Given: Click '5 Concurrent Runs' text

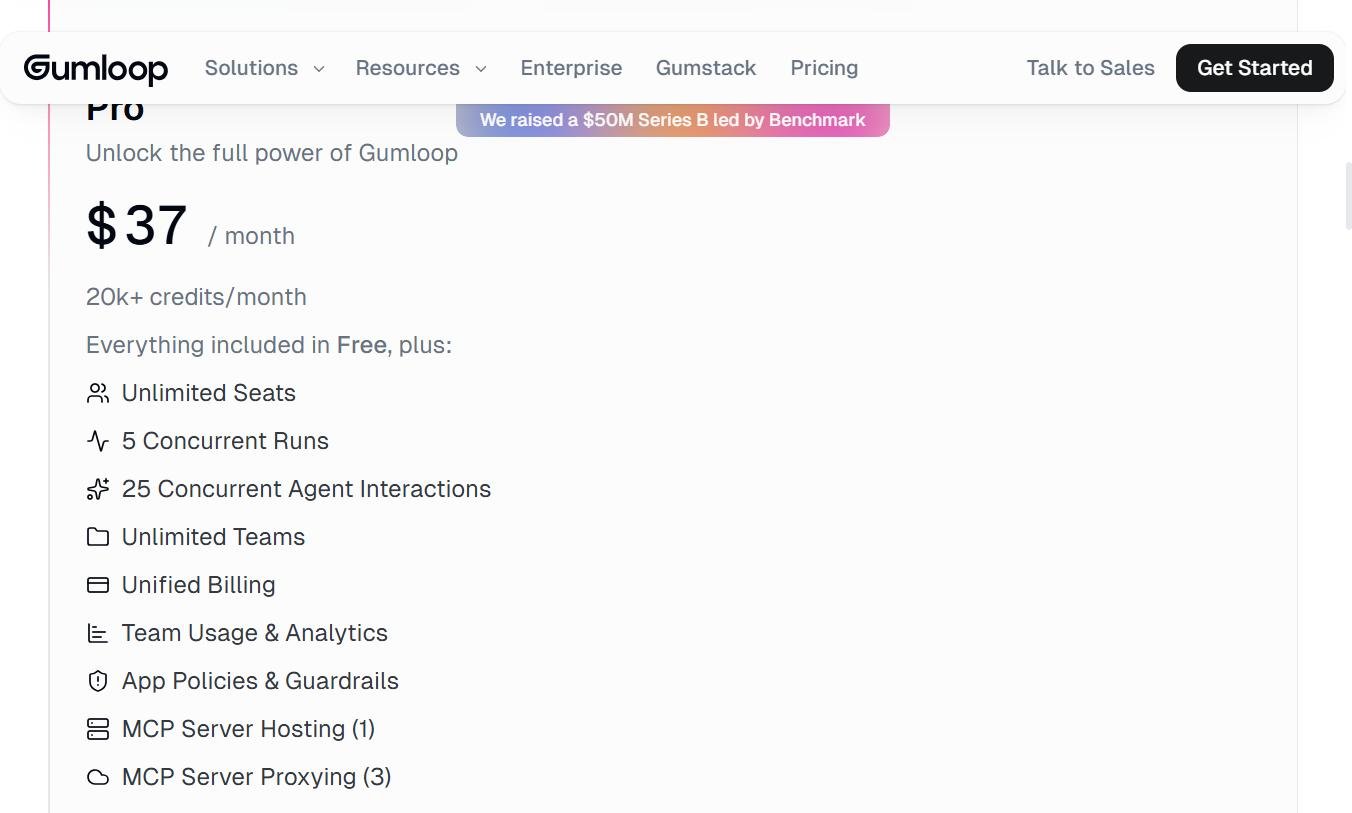Looking at the screenshot, I should [225, 441].
